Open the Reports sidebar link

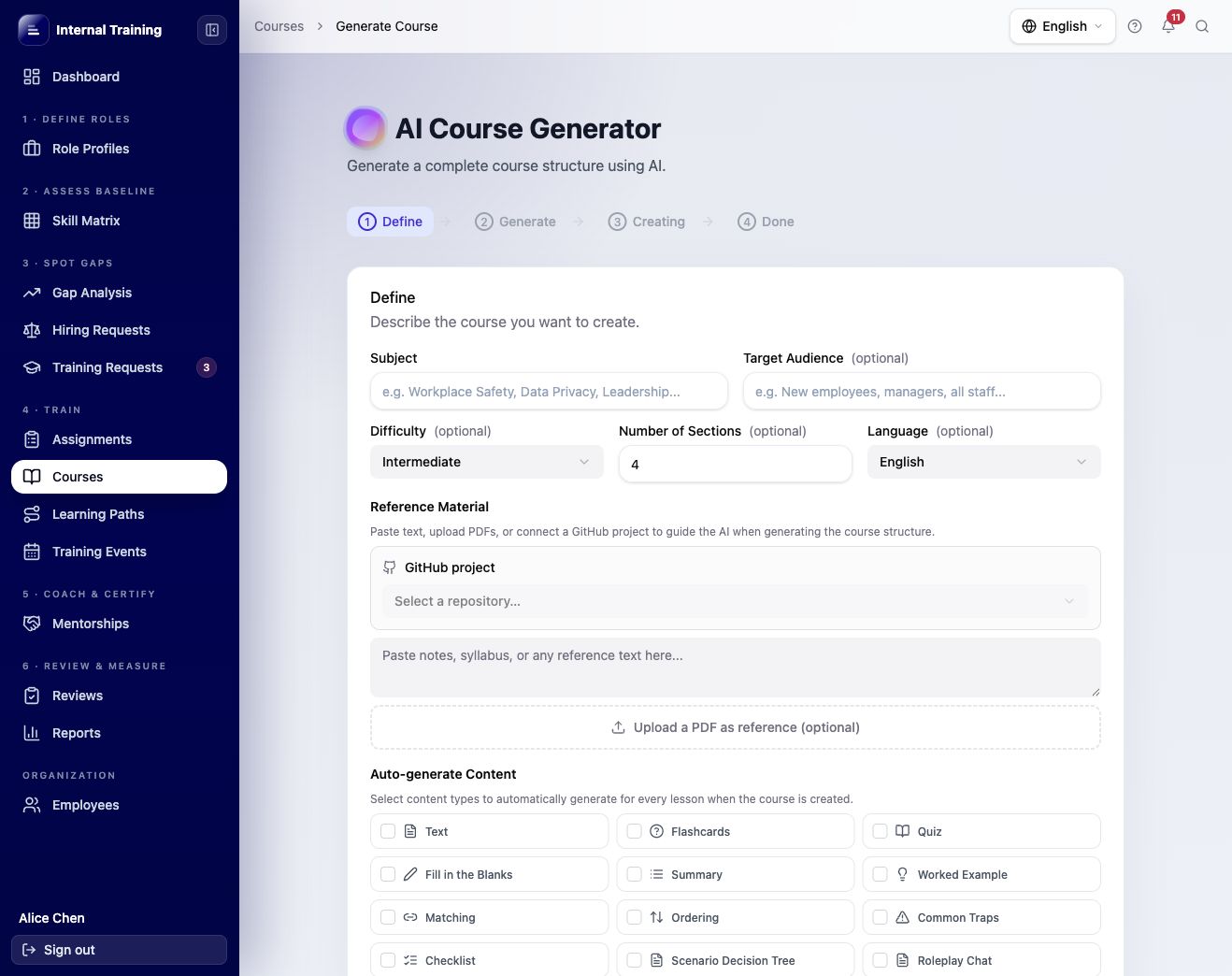(x=119, y=733)
